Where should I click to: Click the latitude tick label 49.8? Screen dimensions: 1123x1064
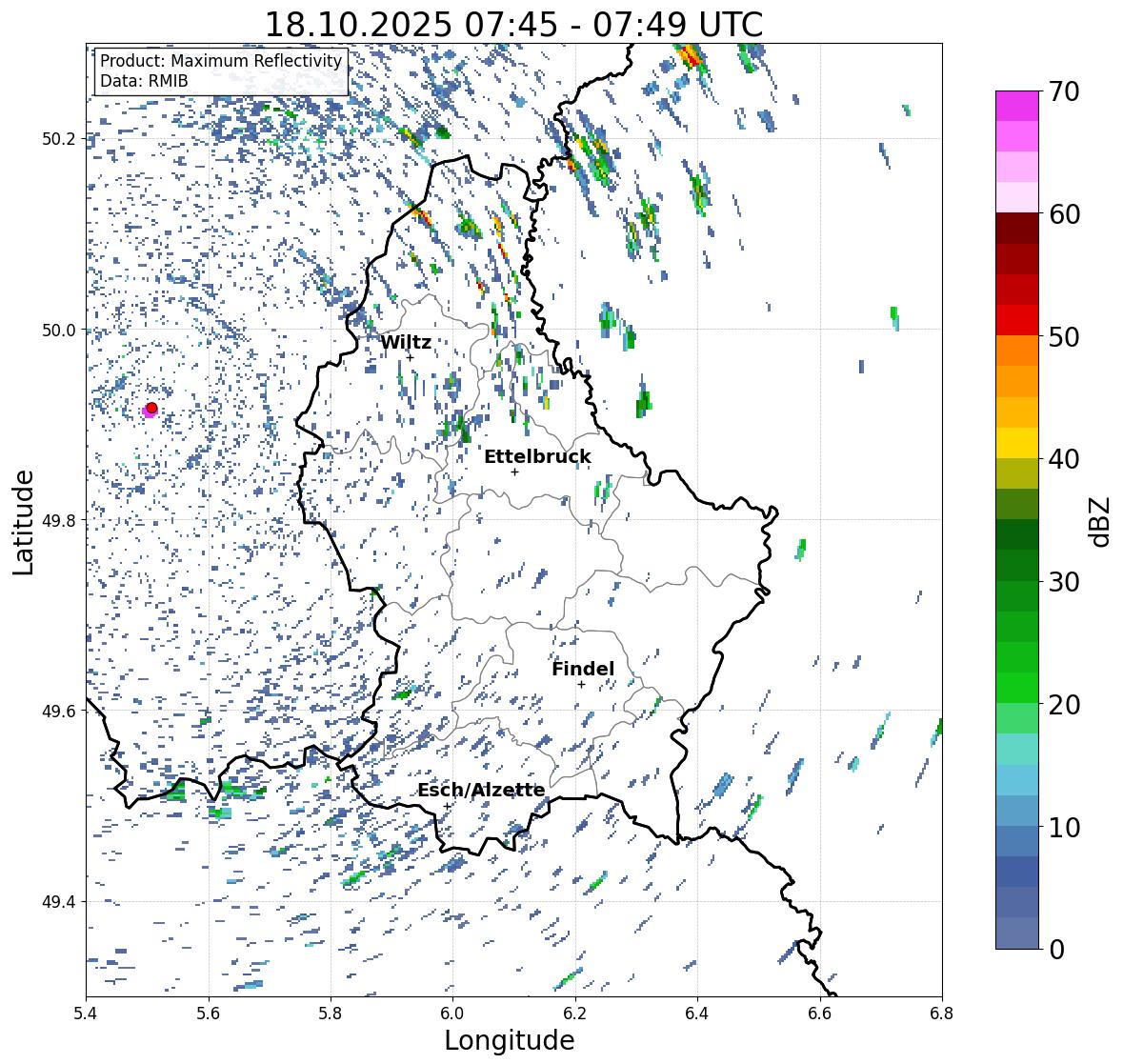point(59,520)
